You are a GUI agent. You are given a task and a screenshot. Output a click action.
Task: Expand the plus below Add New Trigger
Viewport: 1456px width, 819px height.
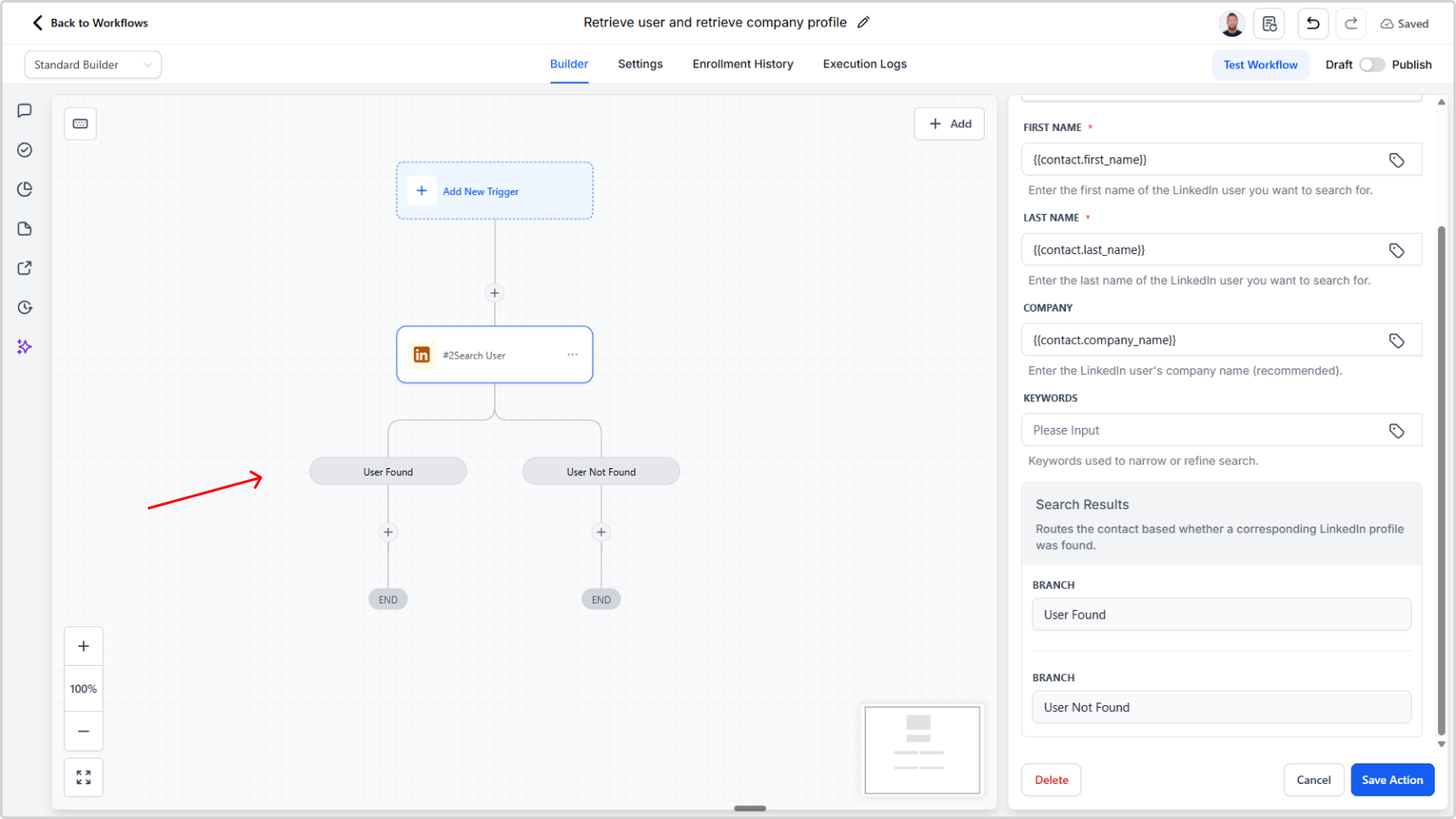tap(494, 293)
